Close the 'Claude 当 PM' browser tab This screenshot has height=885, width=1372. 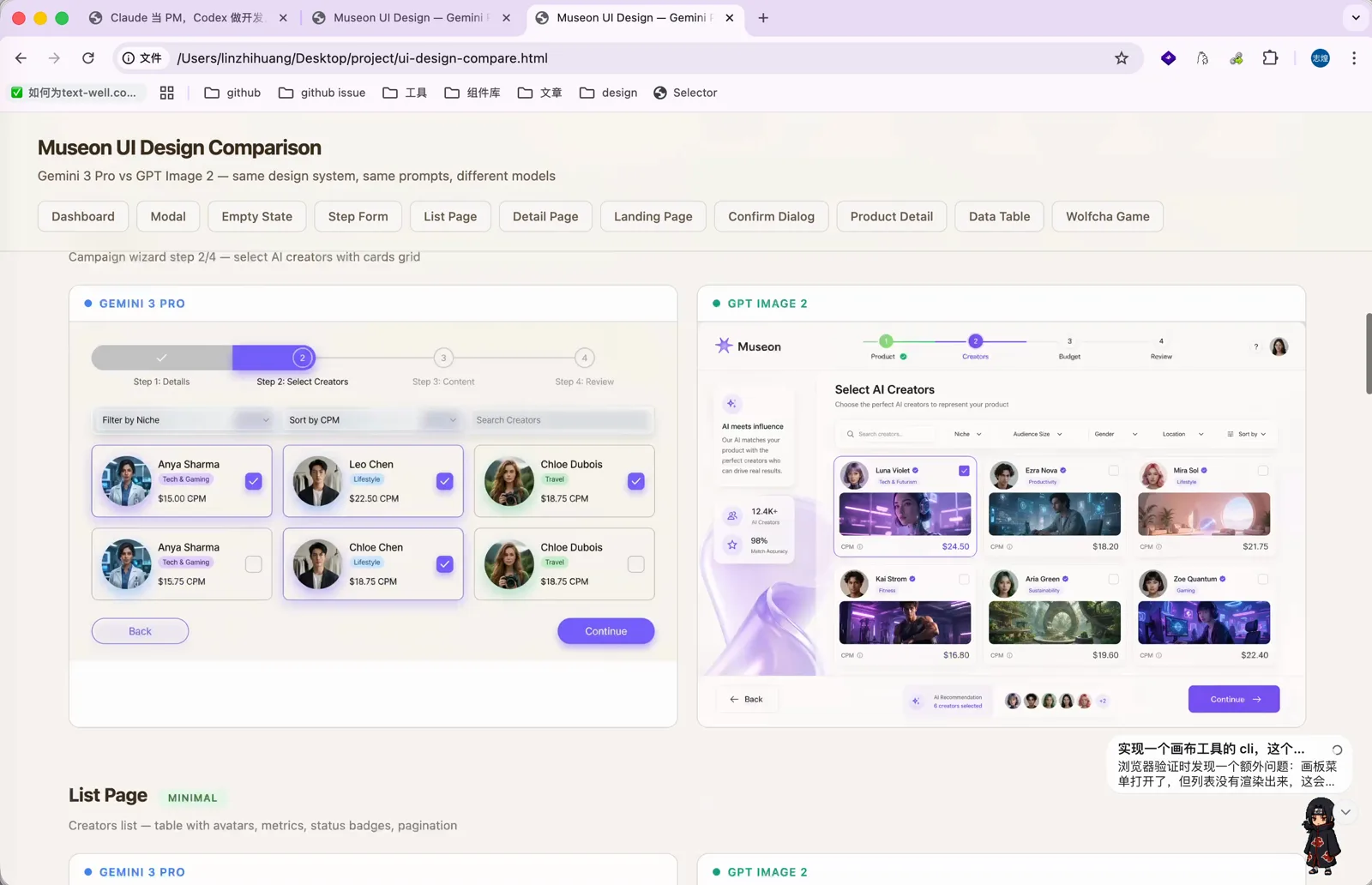[x=284, y=17]
